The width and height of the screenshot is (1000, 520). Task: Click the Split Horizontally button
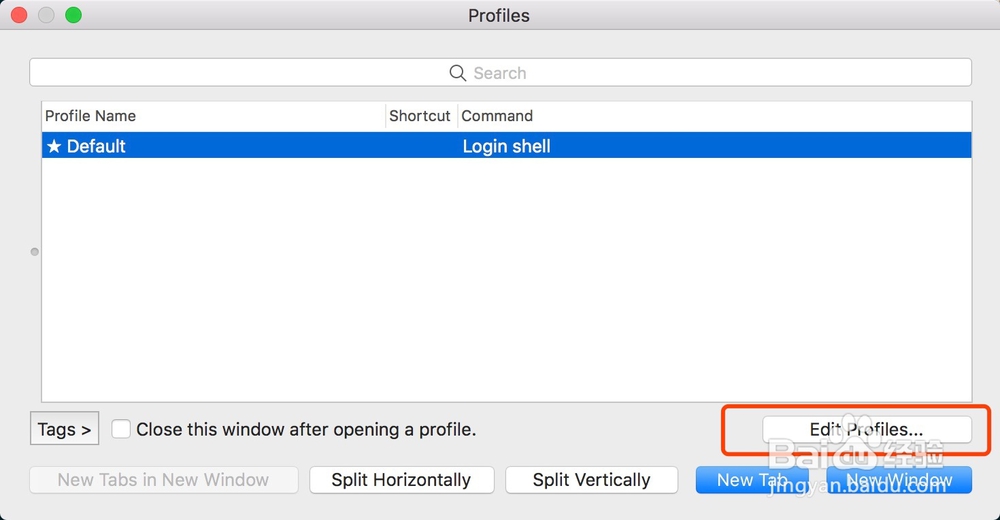coord(401,480)
